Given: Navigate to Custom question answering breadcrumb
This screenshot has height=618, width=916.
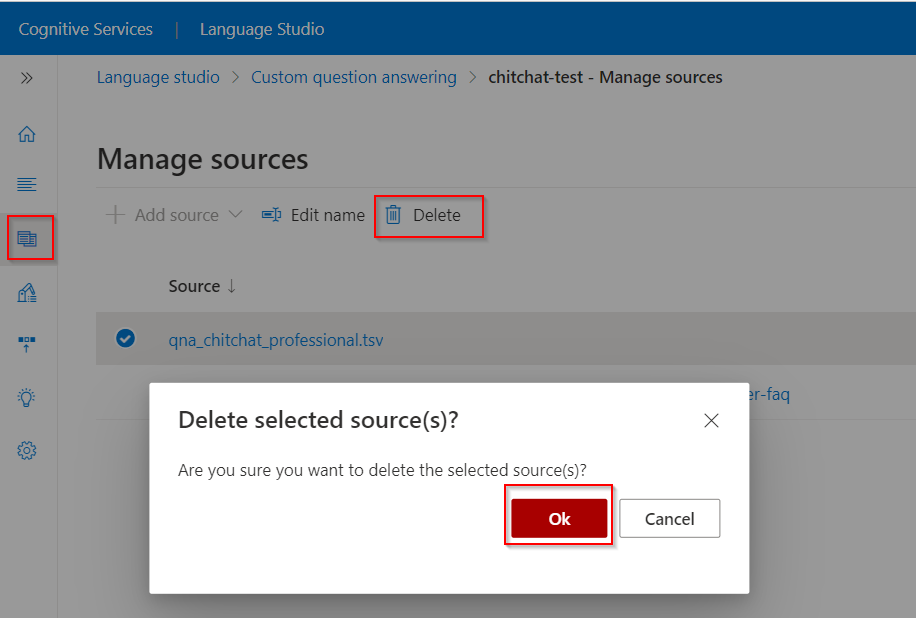Looking at the screenshot, I should (x=353, y=77).
